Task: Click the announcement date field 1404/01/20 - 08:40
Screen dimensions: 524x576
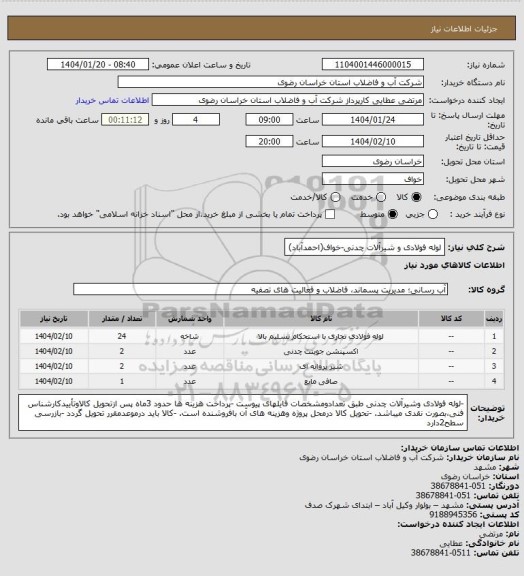Action: click(98, 64)
